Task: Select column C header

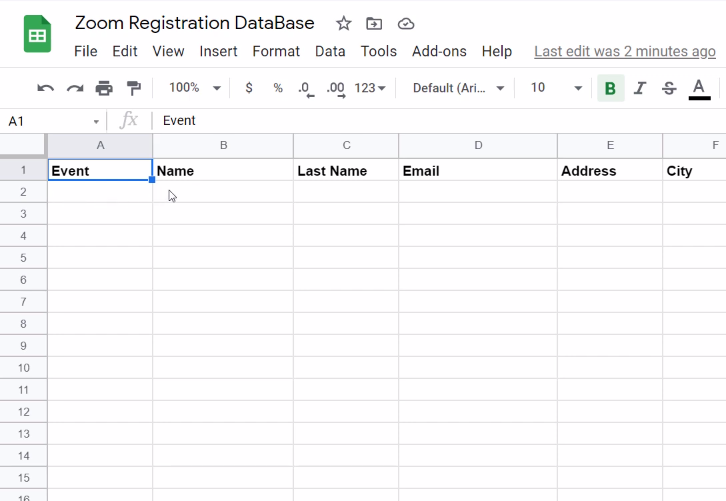Action: [x=346, y=145]
